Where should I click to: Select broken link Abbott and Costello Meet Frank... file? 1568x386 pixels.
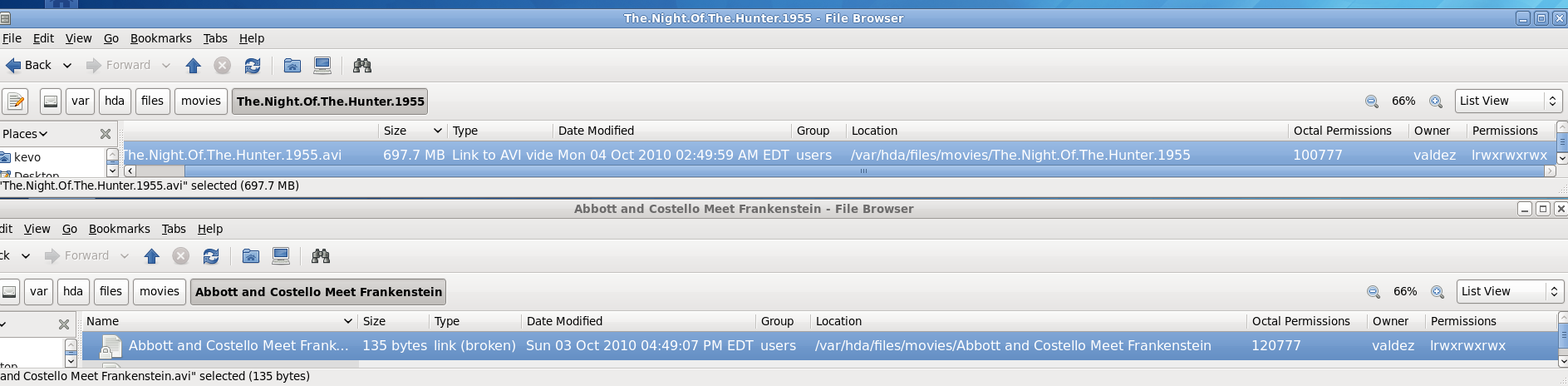click(819, 346)
